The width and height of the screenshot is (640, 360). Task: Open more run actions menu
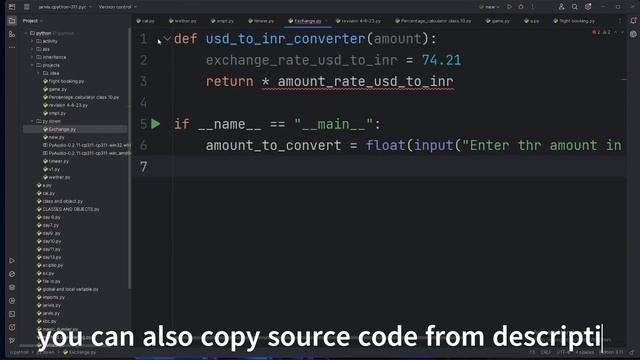pos(532,7)
